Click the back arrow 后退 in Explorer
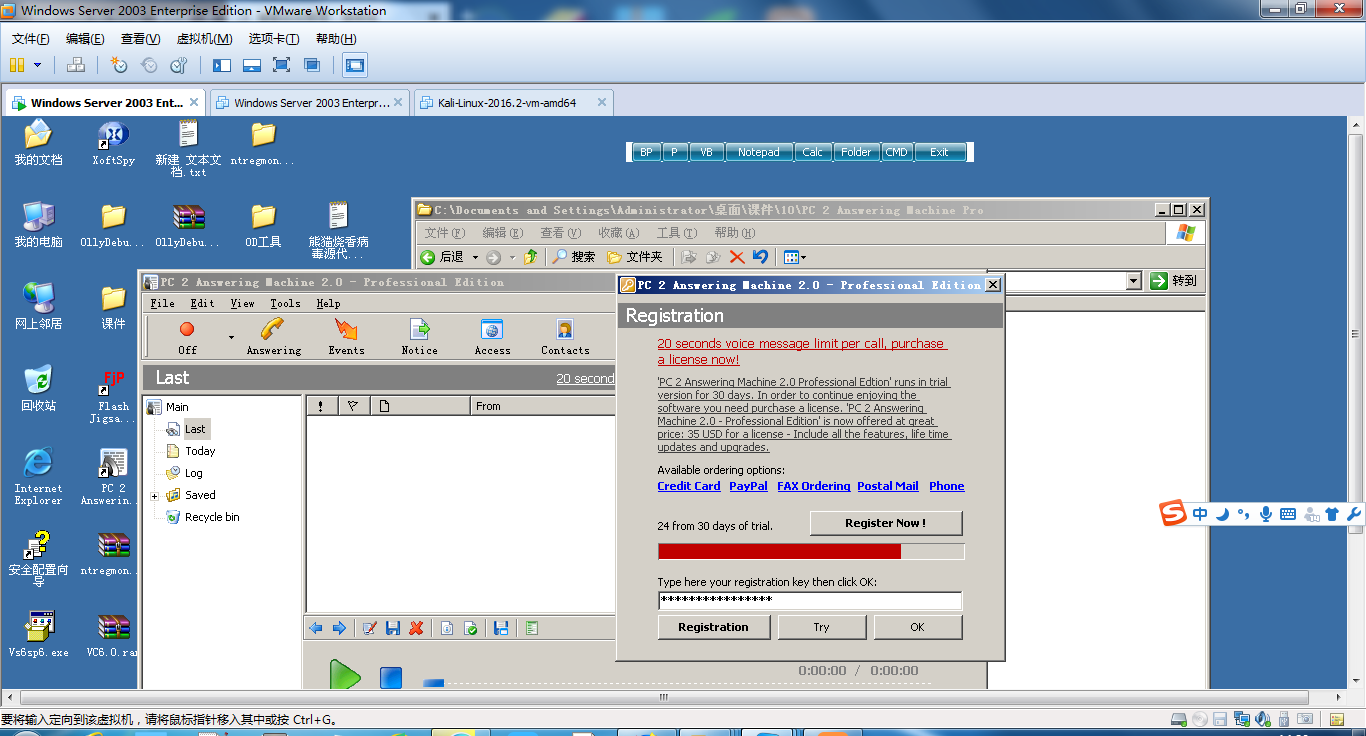 442,257
